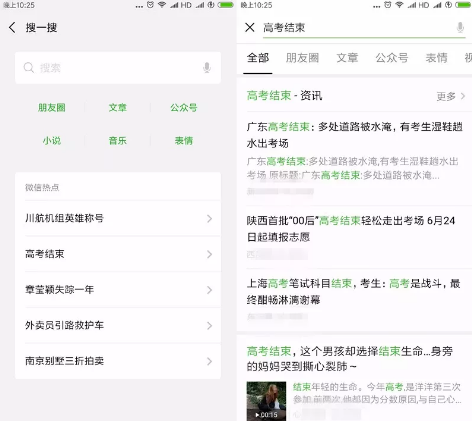Screen dimensions: 472x436
Task: Open the green 公众号 search category button
Action: tap(184, 108)
